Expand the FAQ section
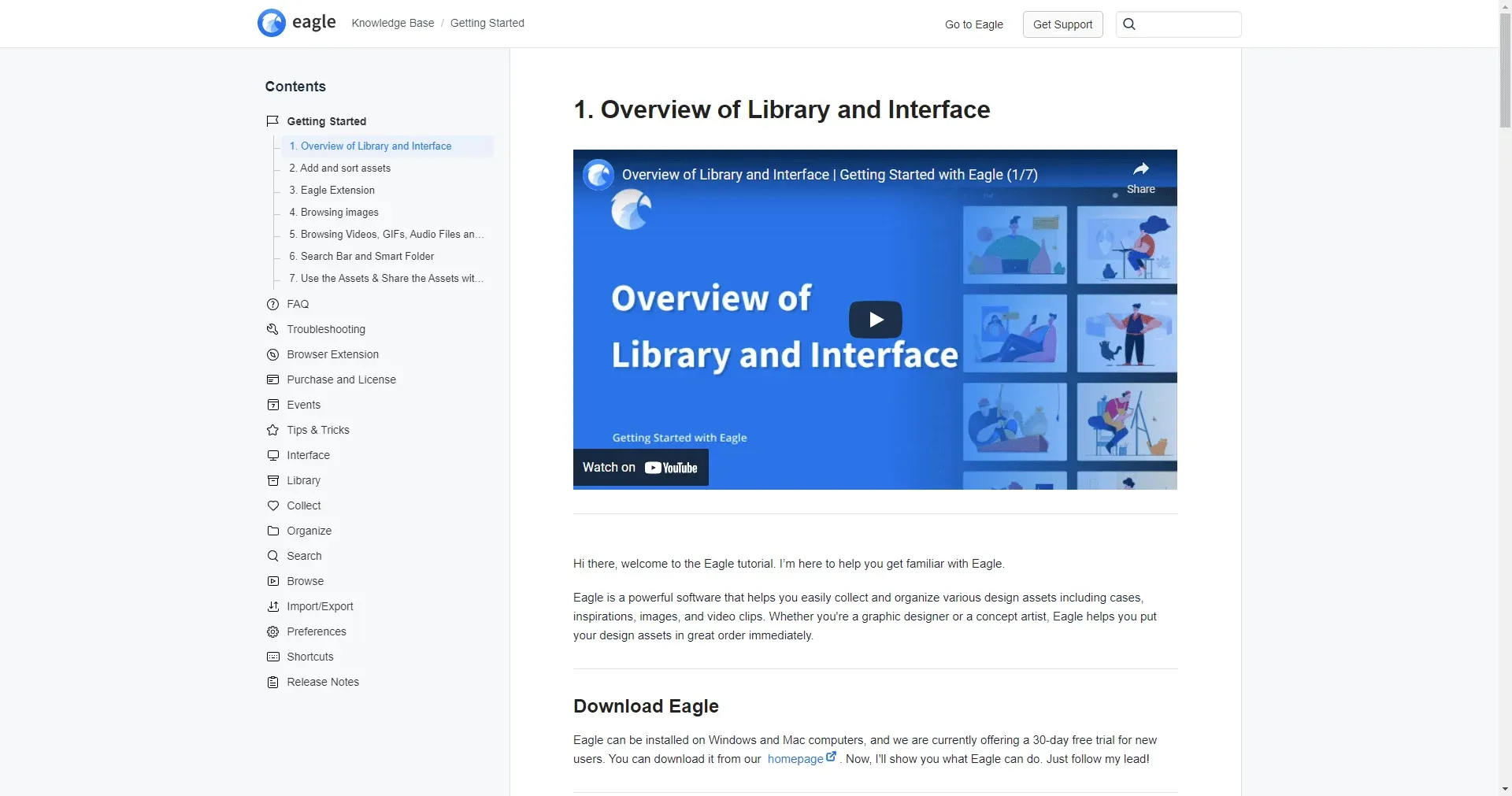This screenshot has height=796, width=1512. click(298, 304)
